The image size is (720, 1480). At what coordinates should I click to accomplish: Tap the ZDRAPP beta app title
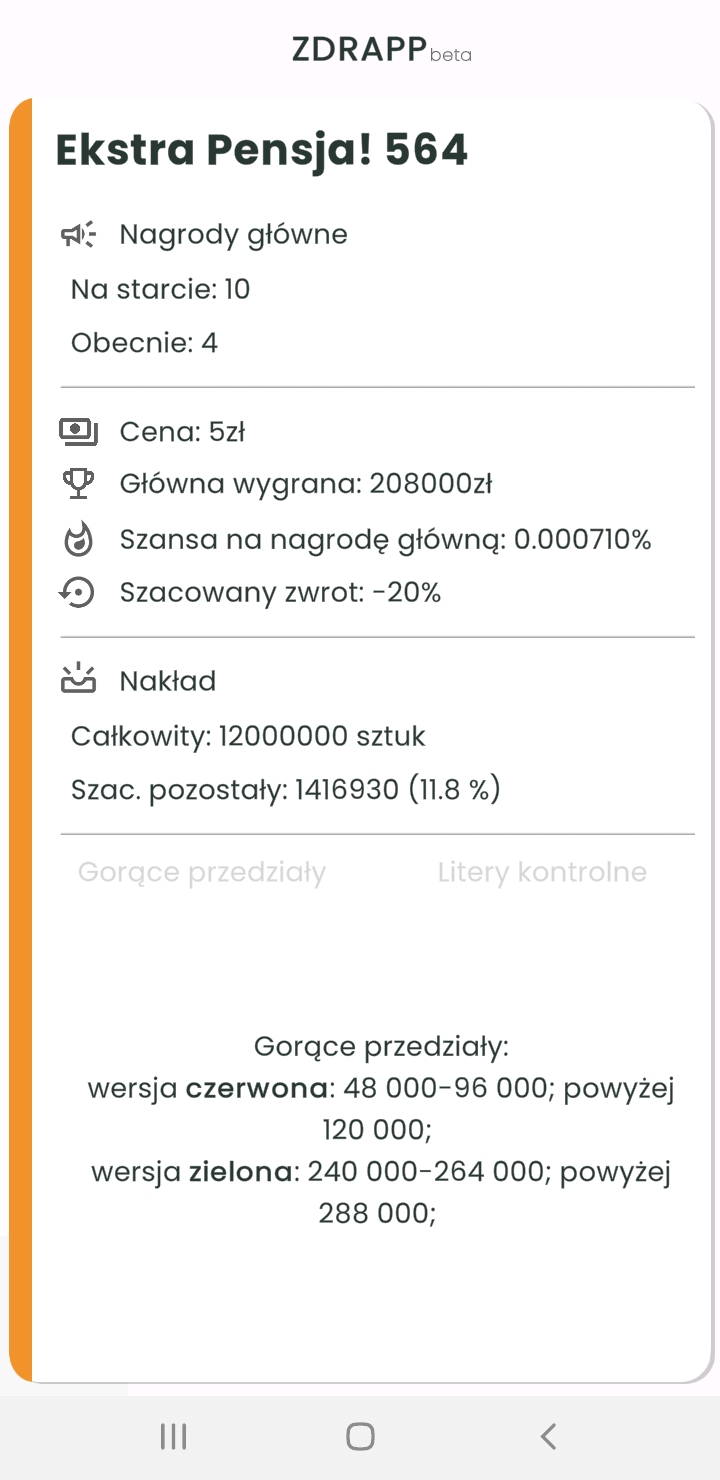pyautogui.click(x=380, y=49)
